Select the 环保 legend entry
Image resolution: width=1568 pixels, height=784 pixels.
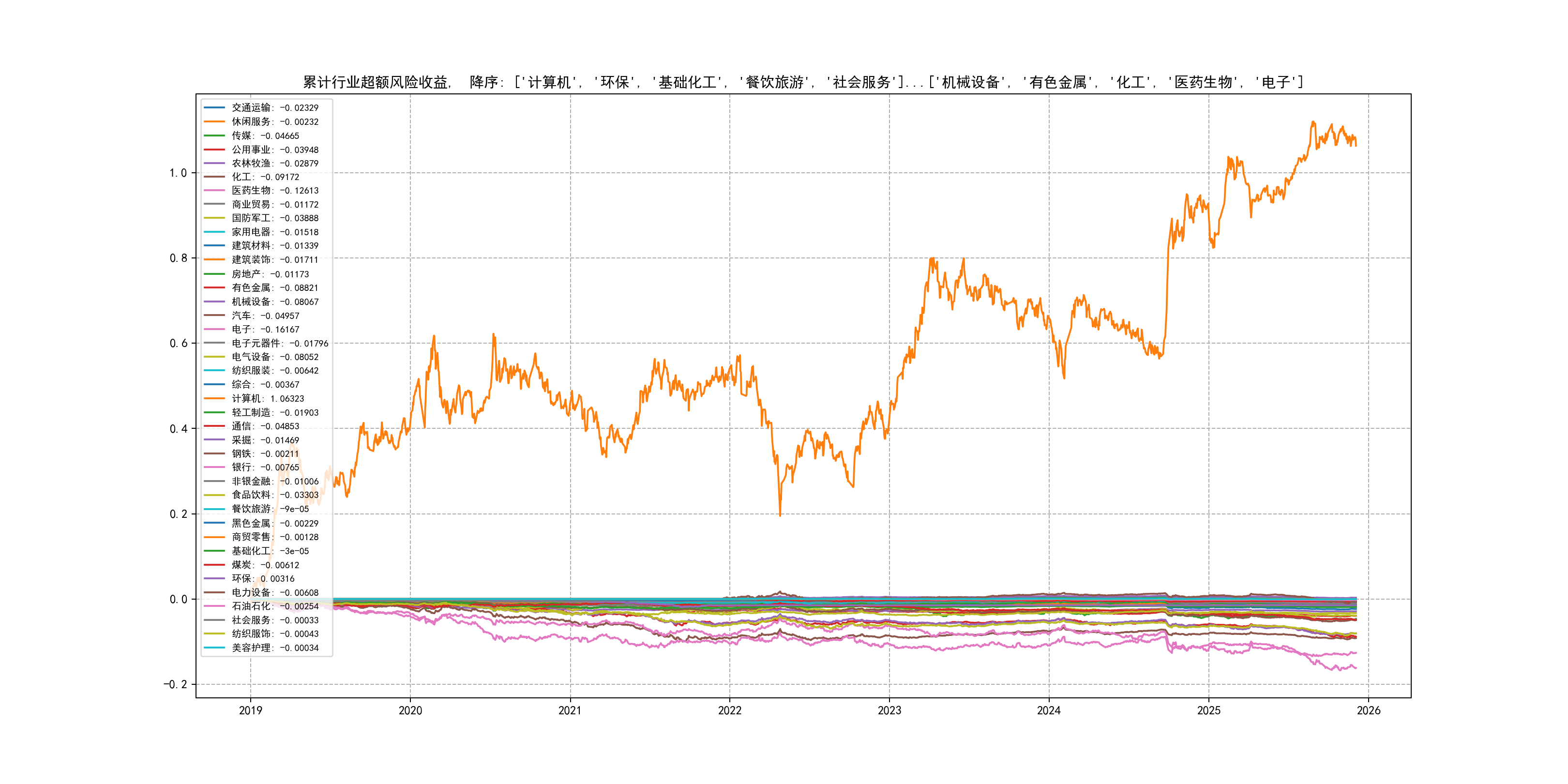(x=263, y=578)
